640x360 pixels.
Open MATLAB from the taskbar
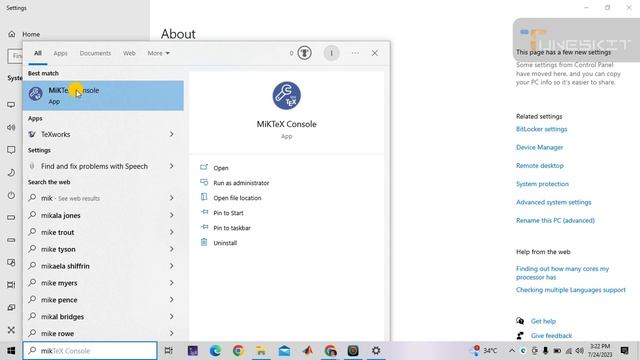click(x=307, y=351)
